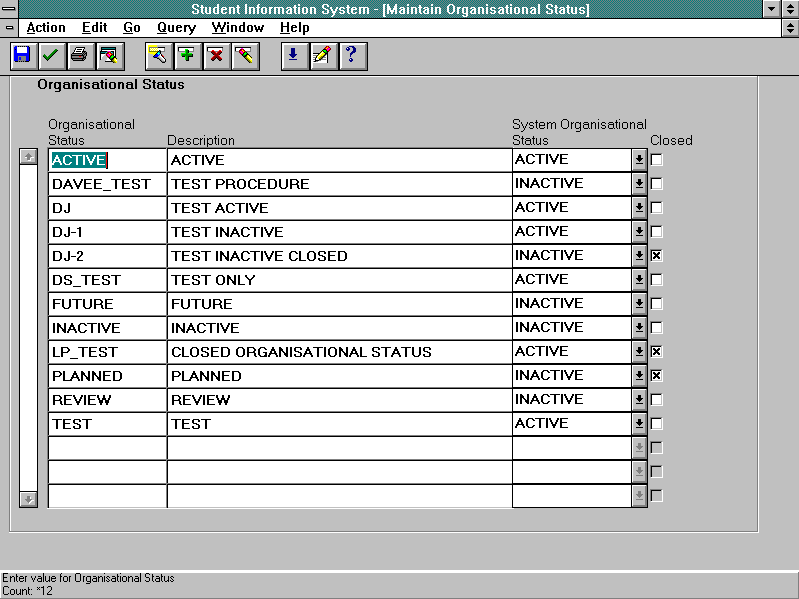
Task: Expand System Status dropdown for FUTURE row
Action: 639,304
